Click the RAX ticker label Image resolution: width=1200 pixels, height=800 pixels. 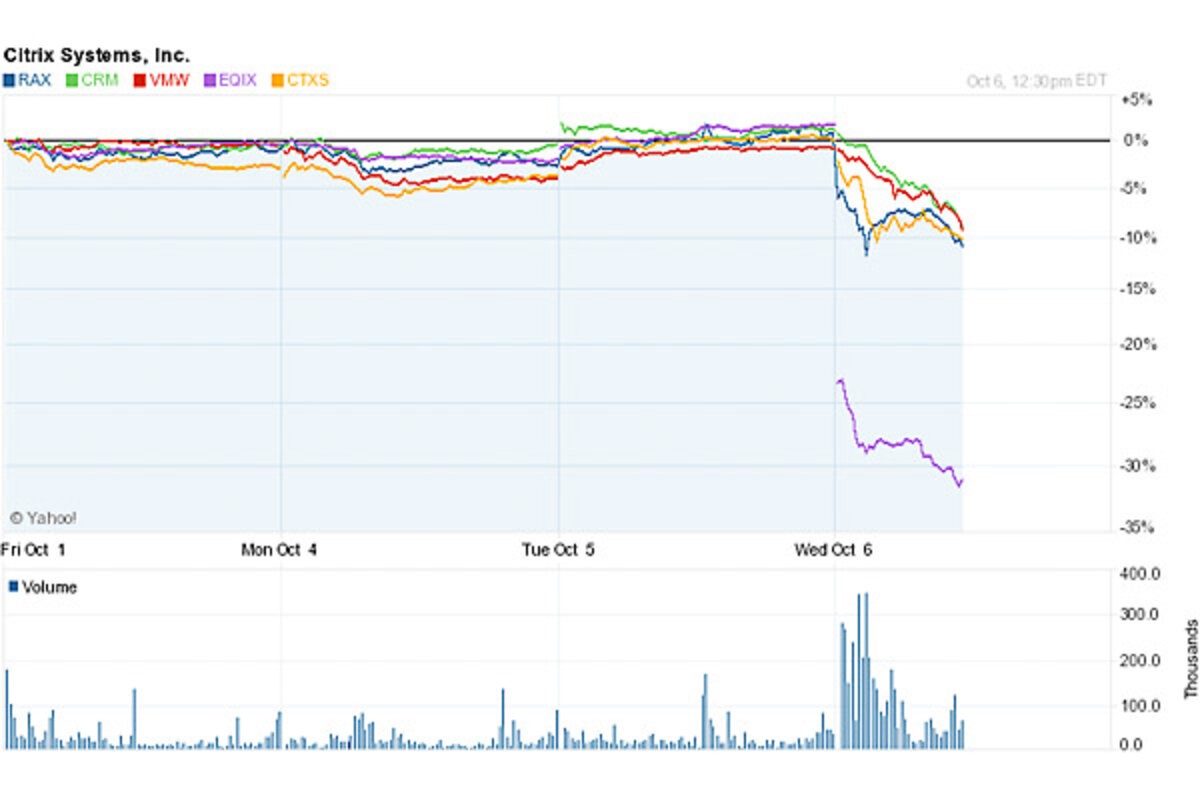(x=34, y=80)
